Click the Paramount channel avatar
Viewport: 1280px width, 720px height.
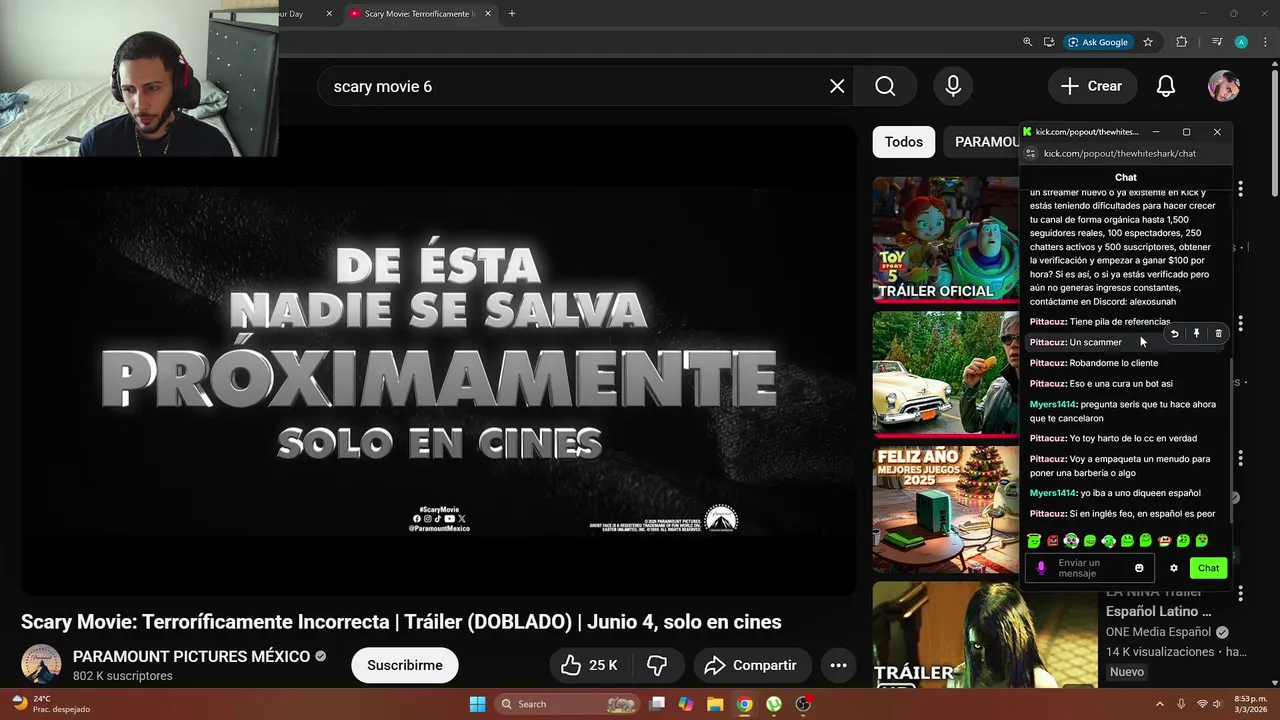(41, 665)
